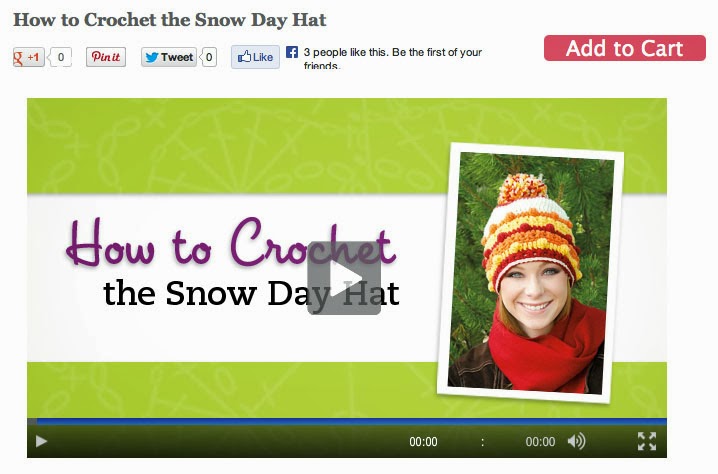Share via the Tweet button
718x474 pixels.
(x=169, y=57)
